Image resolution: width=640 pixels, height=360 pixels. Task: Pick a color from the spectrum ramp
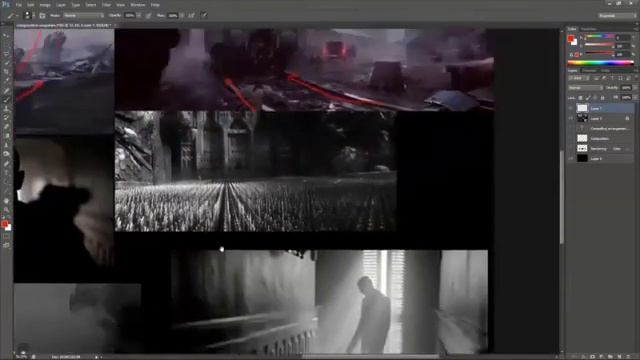pos(601,63)
